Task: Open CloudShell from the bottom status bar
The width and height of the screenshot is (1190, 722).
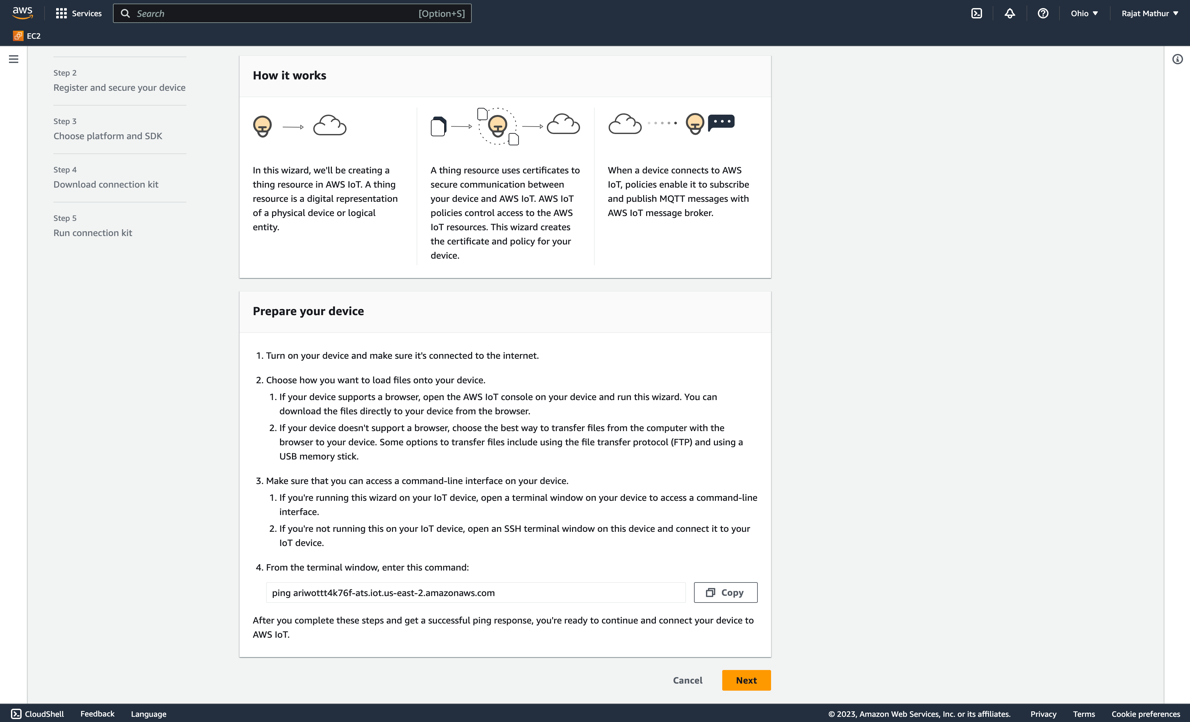Action: (37, 714)
